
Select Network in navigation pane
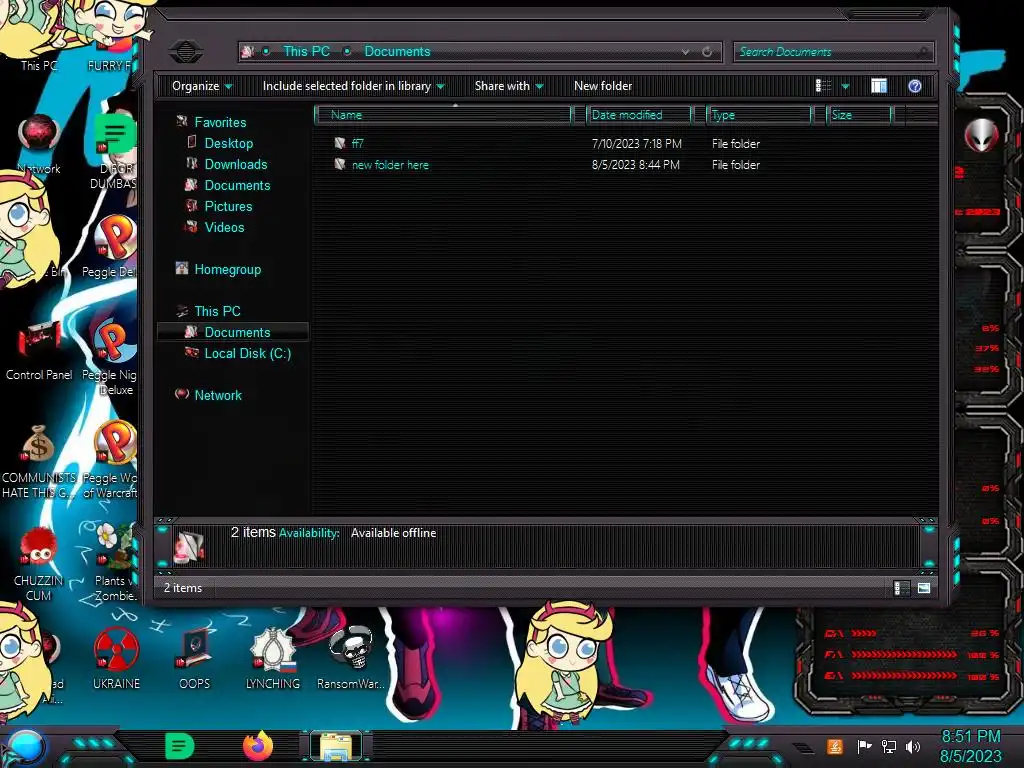point(217,394)
